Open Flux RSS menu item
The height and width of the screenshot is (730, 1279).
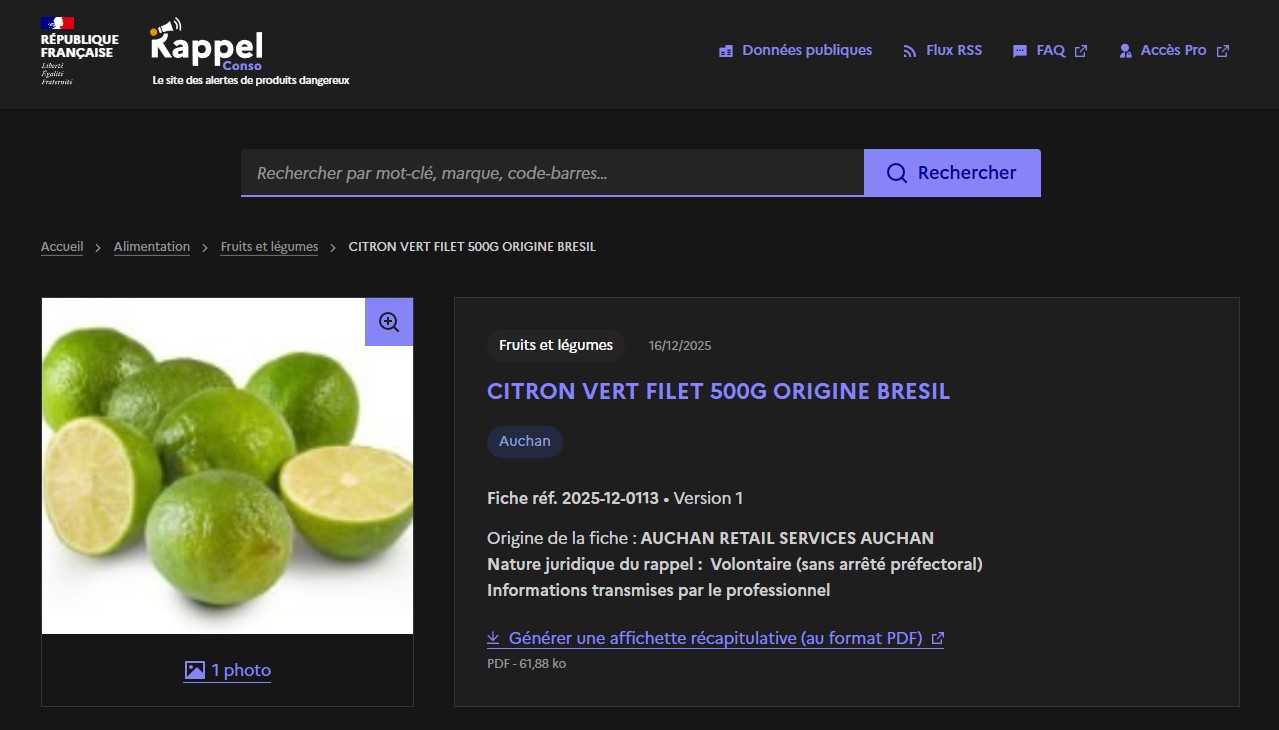click(953, 50)
